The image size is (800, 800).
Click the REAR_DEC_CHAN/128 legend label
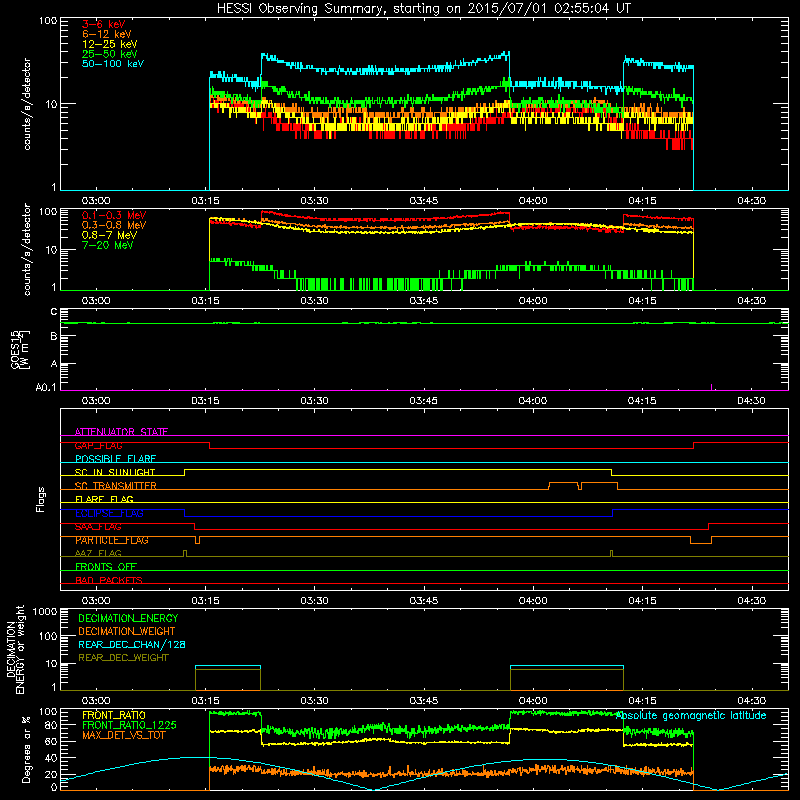(132, 644)
